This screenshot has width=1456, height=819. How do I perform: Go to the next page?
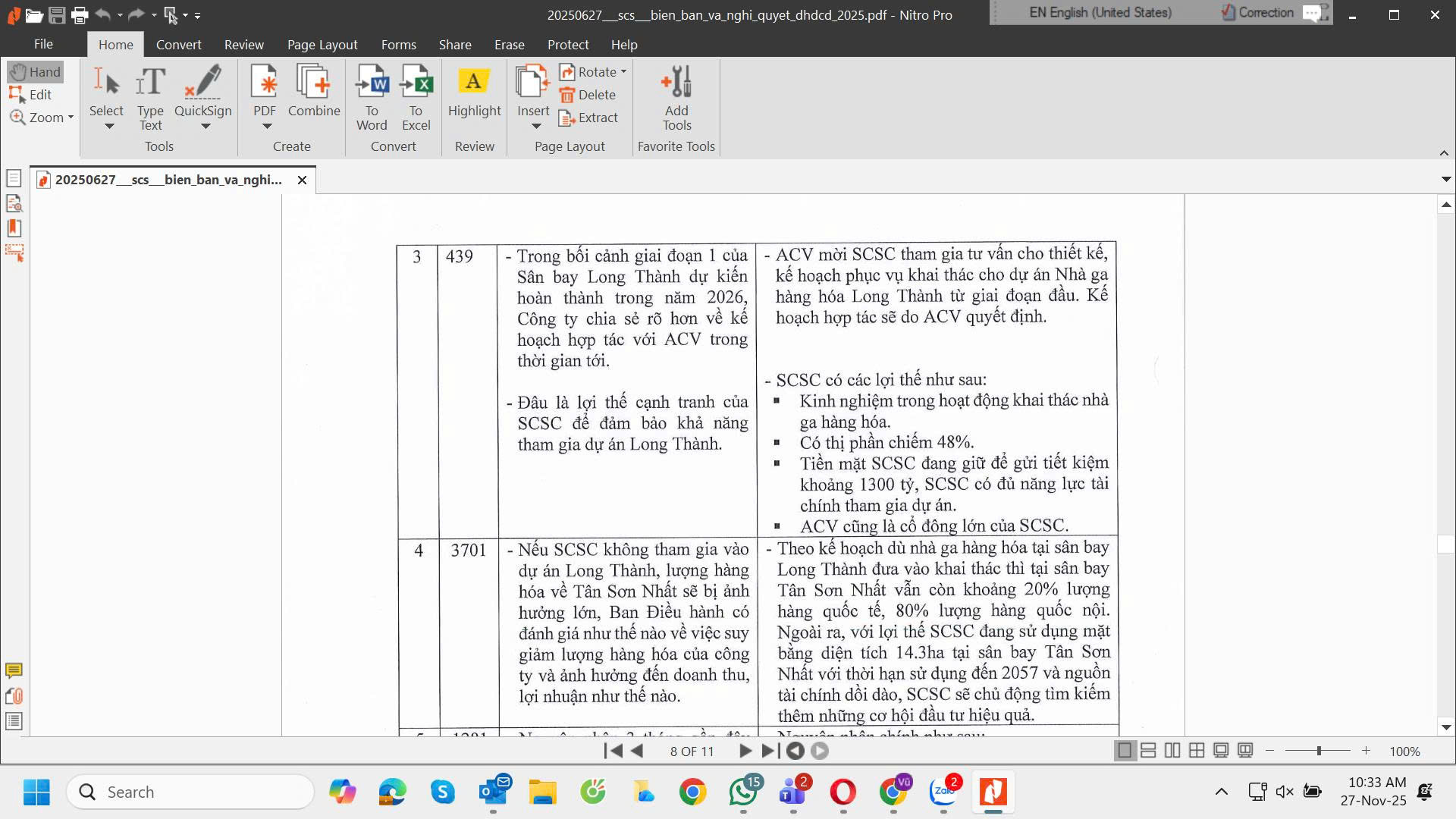coord(745,751)
